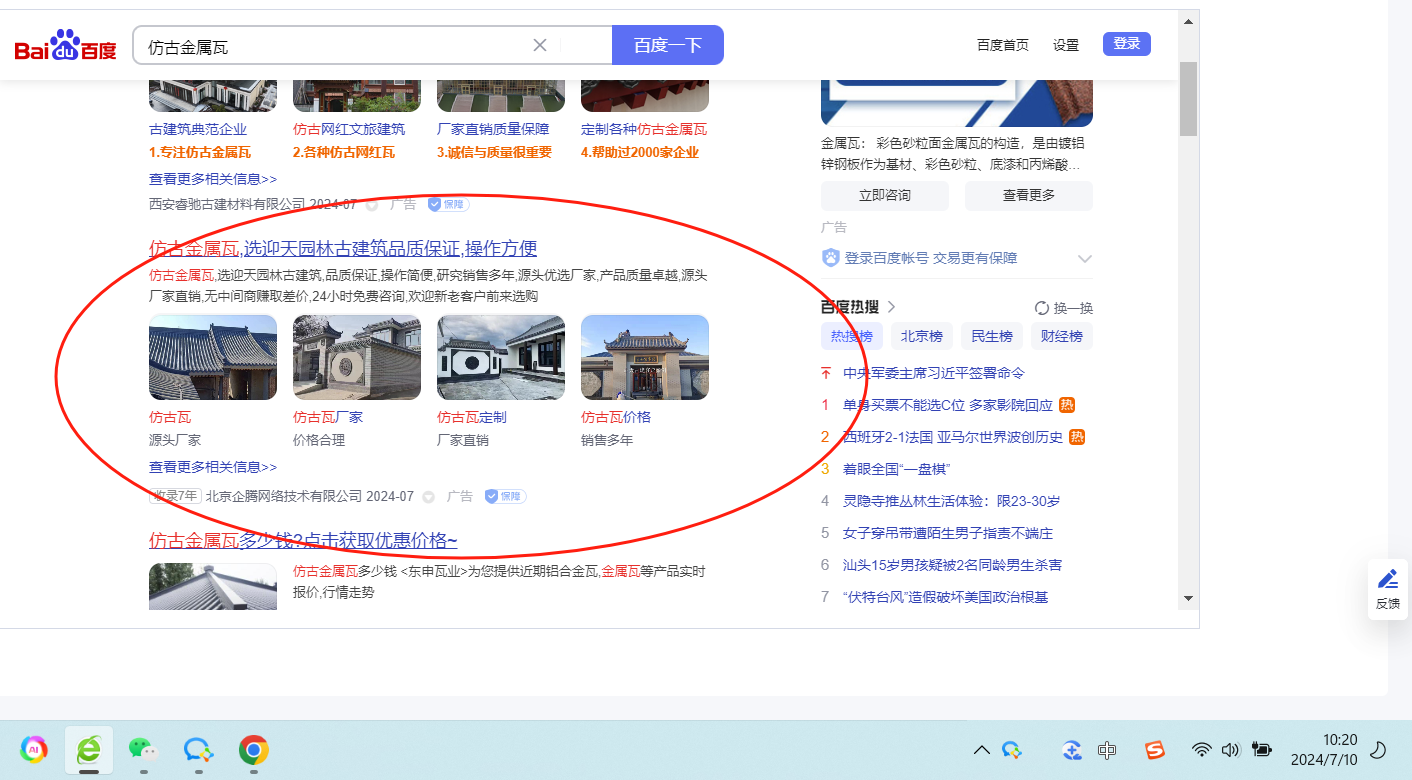This screenshot has width=1412, height=780.
Task: Click the scrollbar up arrow
Action: click(1188, 20)
